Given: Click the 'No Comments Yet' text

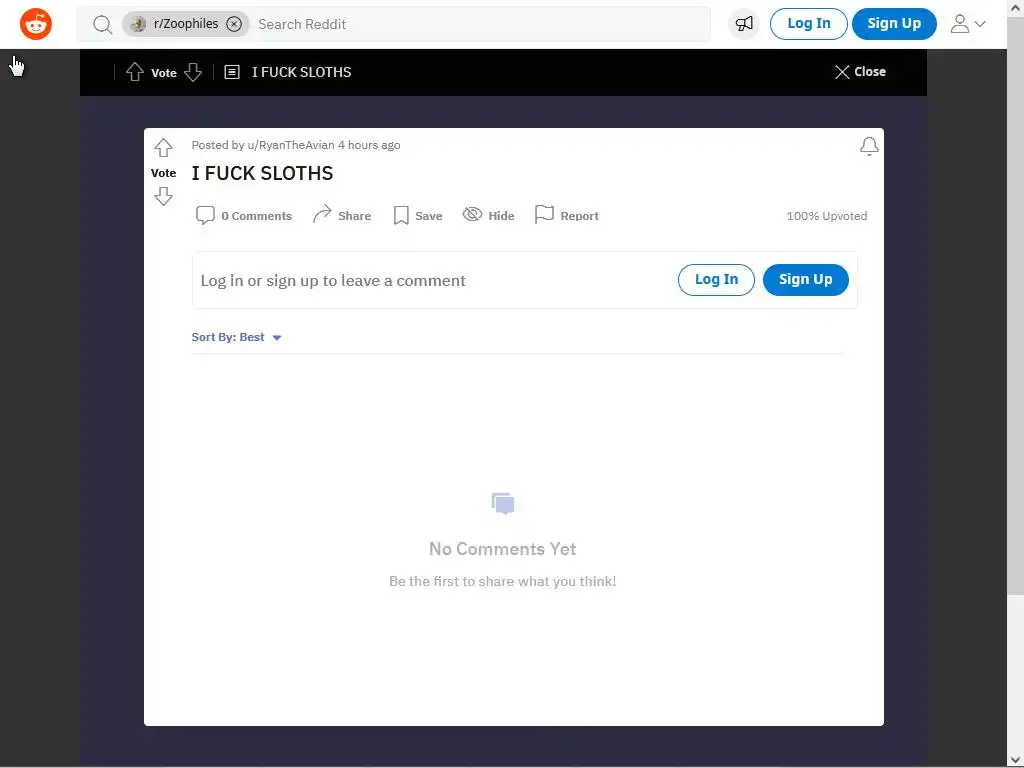Looking at the screenshot, I should [502, 549].
